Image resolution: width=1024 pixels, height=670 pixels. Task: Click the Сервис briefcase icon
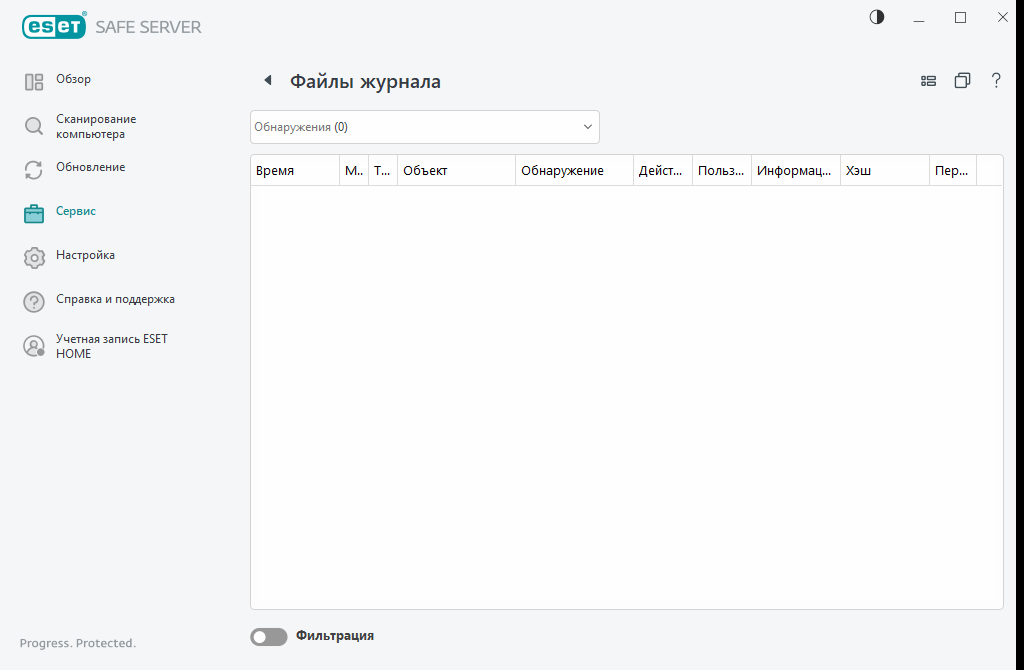coord(34,214)
